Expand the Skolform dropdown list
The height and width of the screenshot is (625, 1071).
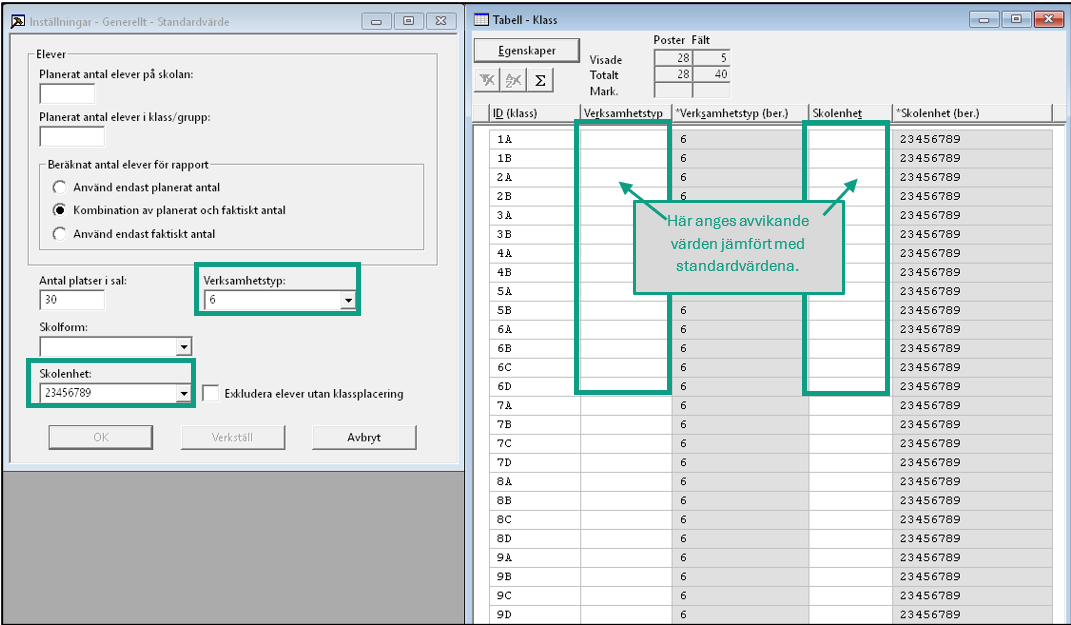(184, 347)
